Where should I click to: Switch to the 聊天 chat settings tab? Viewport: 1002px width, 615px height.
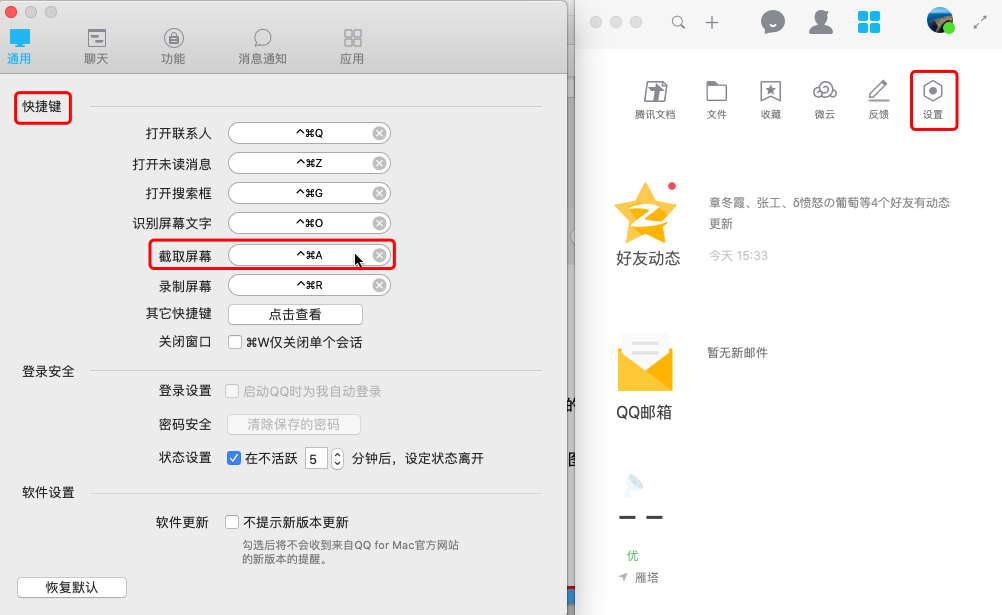pos(96,47)
